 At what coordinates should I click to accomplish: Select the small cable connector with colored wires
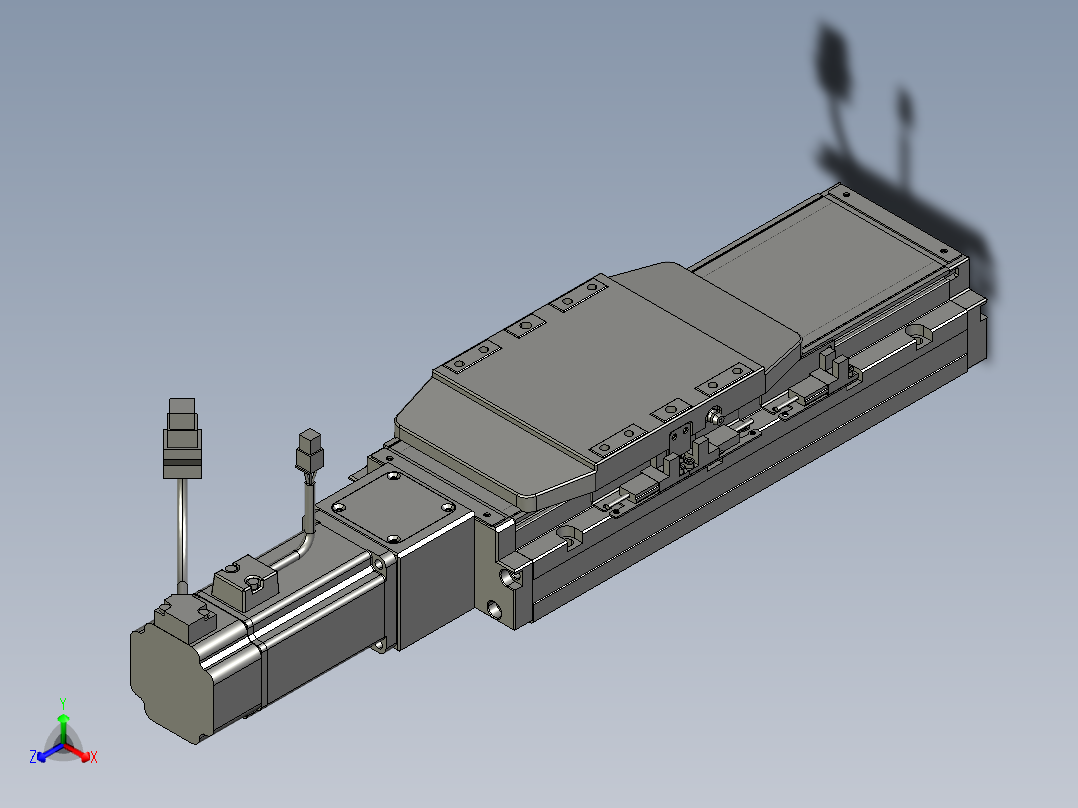click(310, 450)
